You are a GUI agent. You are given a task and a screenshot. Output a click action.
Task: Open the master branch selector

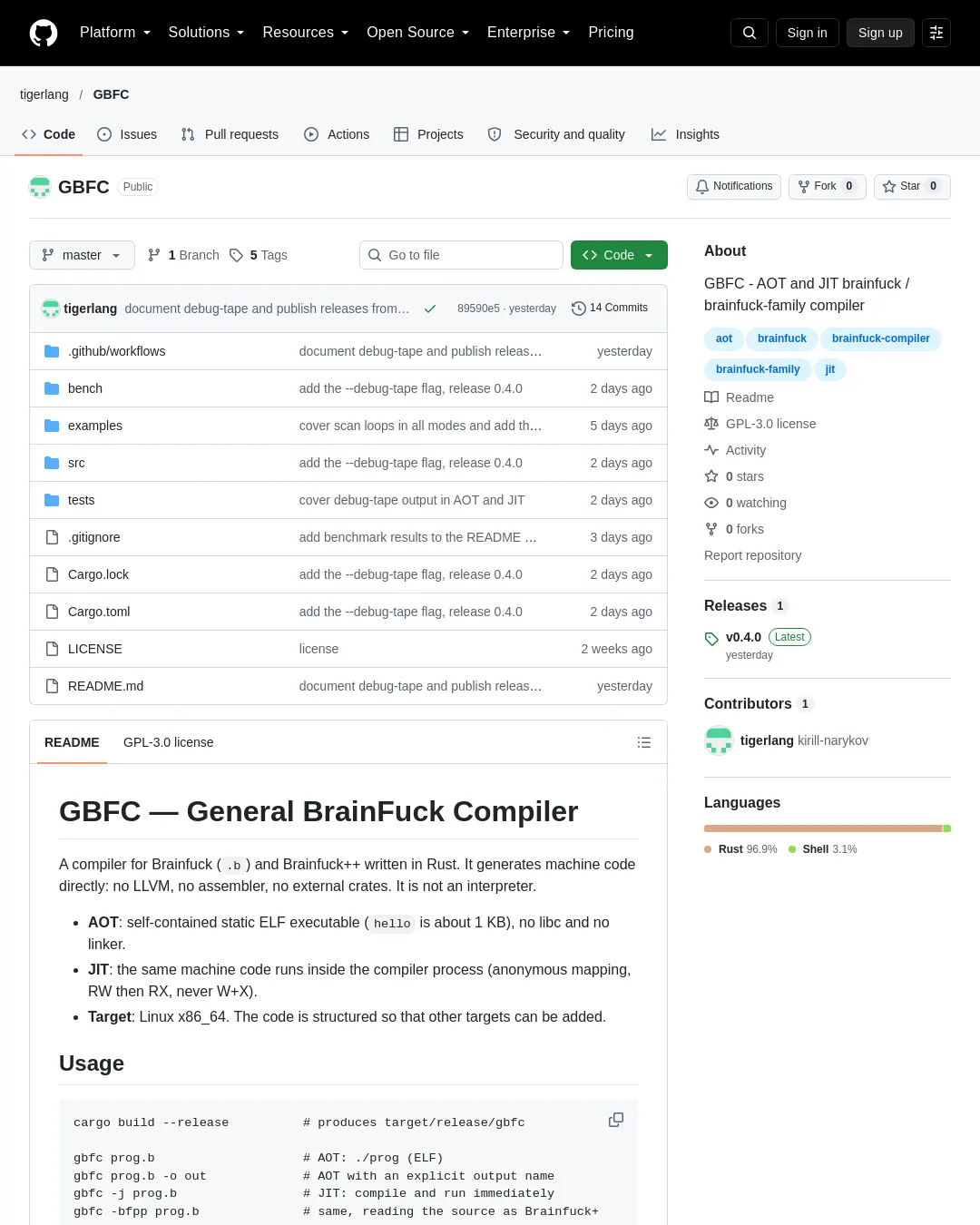[82, 255]
